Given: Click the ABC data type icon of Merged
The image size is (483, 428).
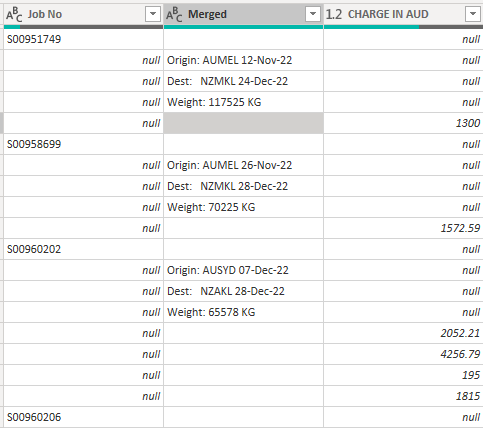Looking at the screenshot, I should [174, 14].
